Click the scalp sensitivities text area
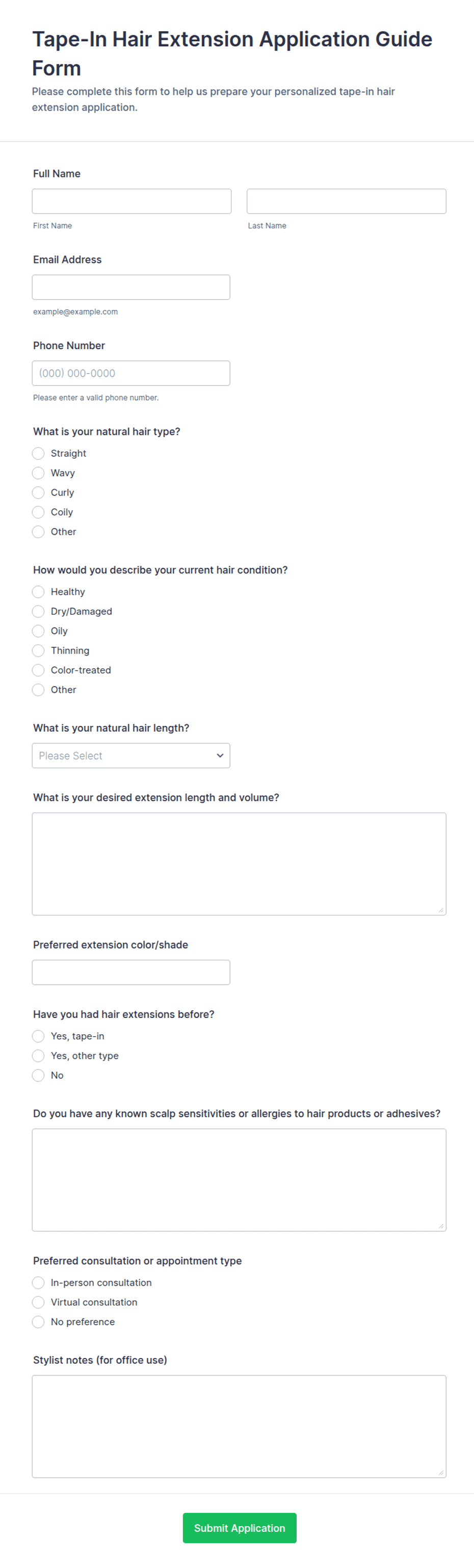The image size is (474, 1568). (x=239, y=1179)
